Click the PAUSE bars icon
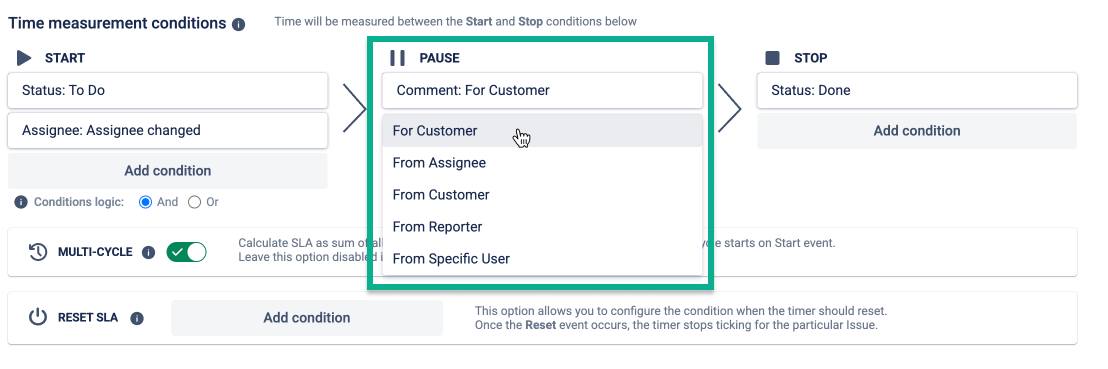Viewport: 1108px width, 369px height. 398,58
